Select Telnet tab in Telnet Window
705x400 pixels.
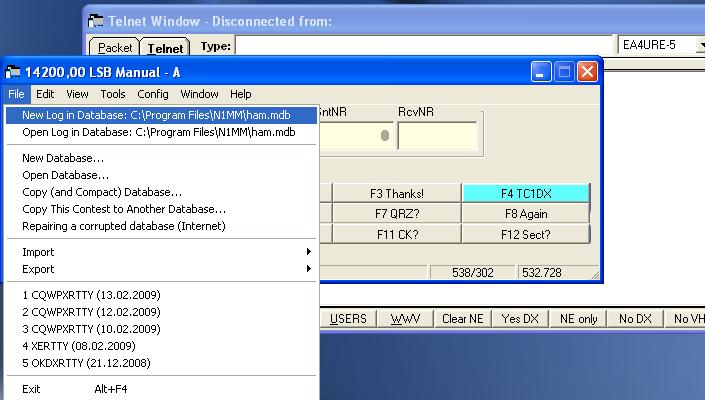click(x=165, y=48)
